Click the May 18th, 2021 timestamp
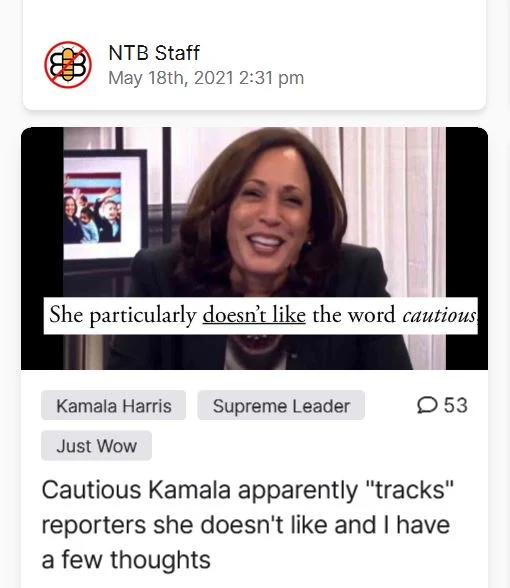The image size is (510, 588). click(206, 78)
